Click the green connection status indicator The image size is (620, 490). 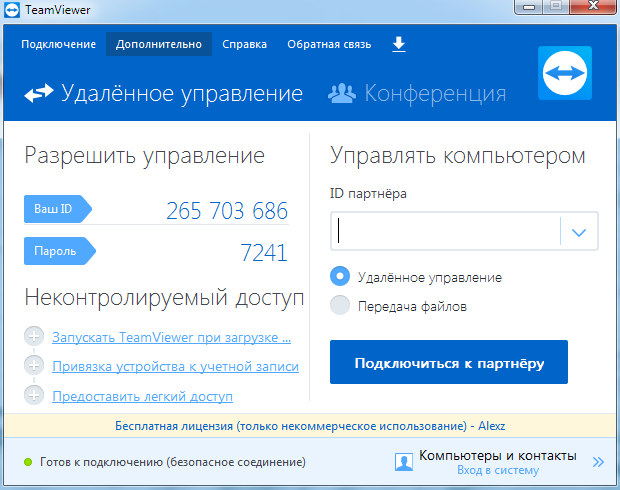click(x=28, y=462)
